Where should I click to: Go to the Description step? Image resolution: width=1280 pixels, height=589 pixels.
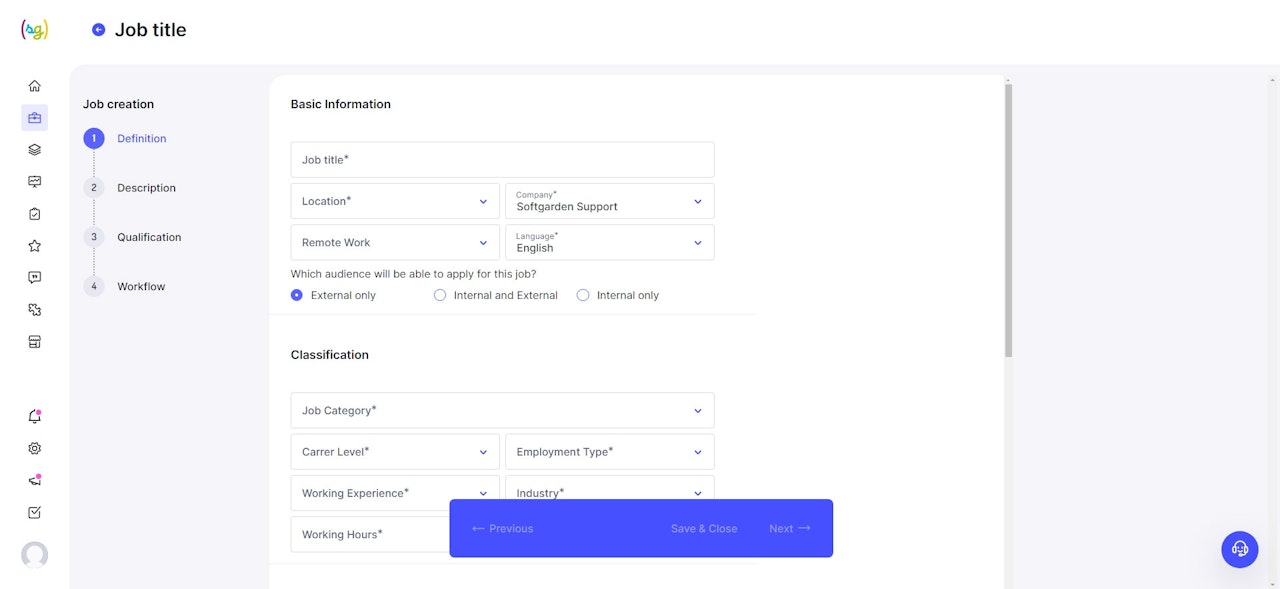(x=146, y=188)
